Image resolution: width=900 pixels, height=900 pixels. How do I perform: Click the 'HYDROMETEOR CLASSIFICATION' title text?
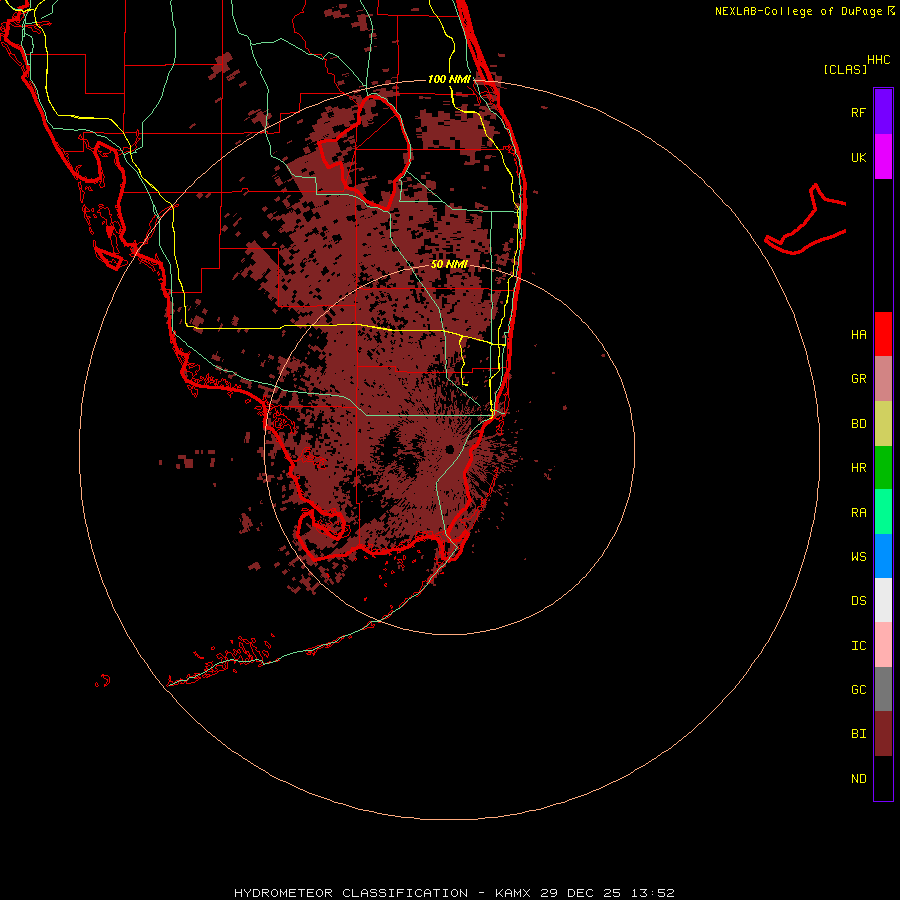(351, 893)
